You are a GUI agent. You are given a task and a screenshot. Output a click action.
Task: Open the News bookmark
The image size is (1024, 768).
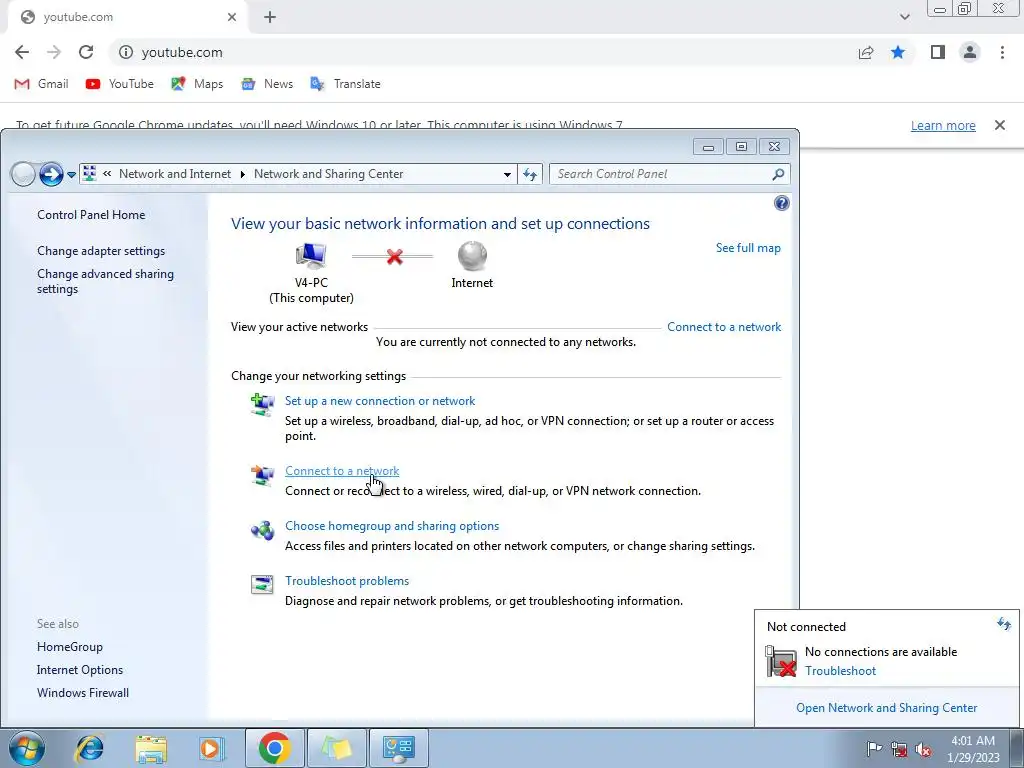[266, 84]
